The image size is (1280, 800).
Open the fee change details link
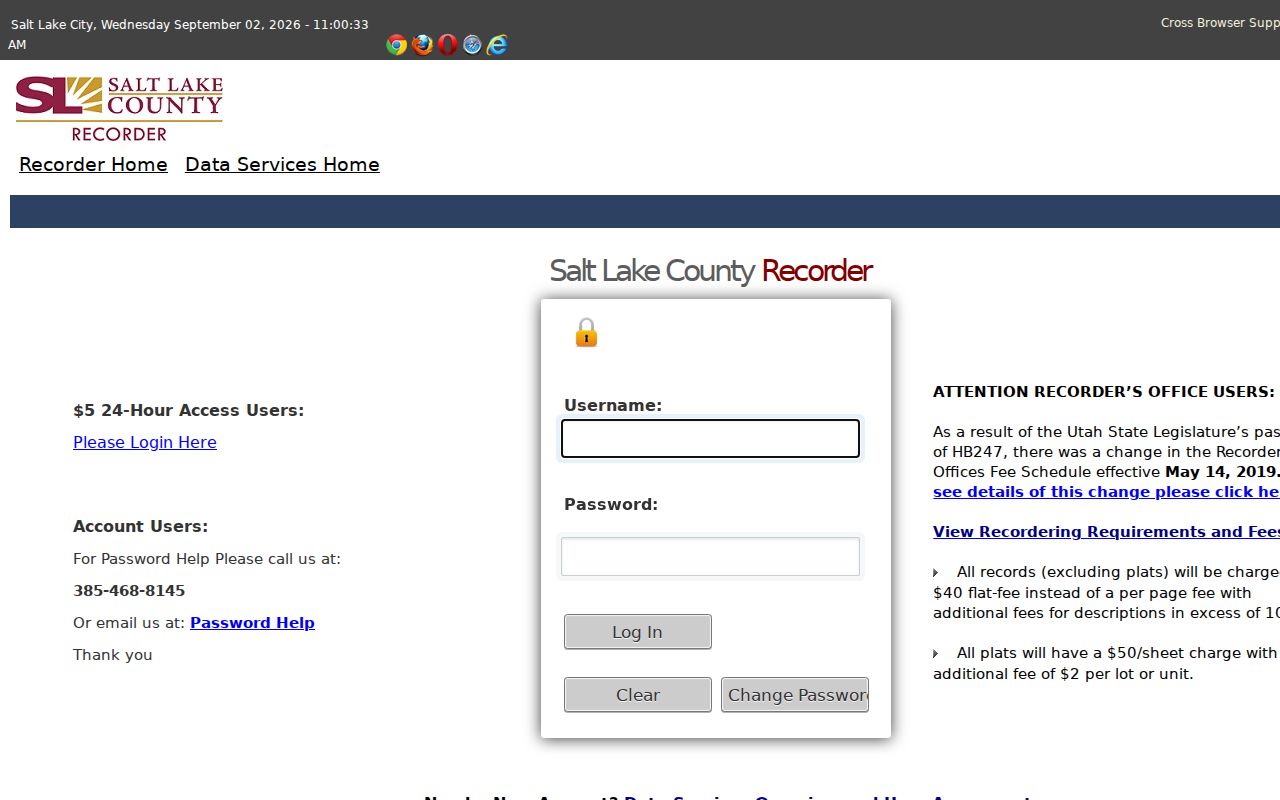tap(1106, 492)
